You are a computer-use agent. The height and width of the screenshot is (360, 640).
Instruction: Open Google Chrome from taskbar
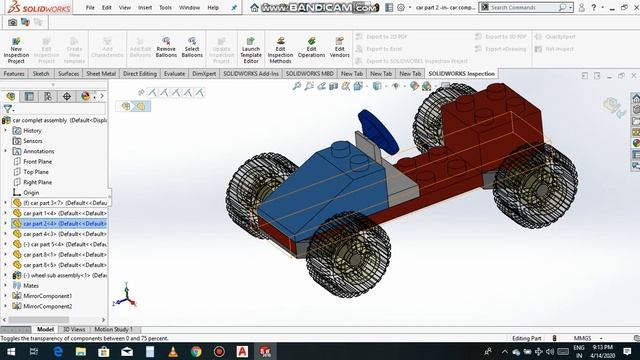[196, 351]
